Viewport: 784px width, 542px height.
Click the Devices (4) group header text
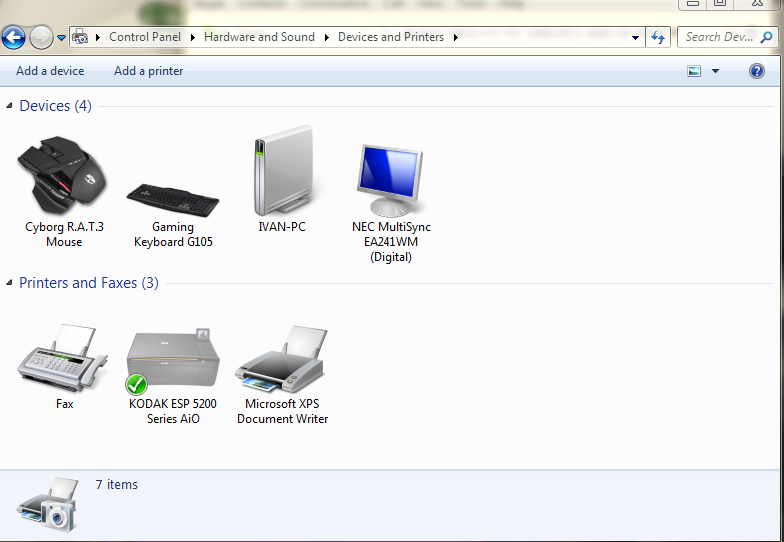(x=56, y=106)
